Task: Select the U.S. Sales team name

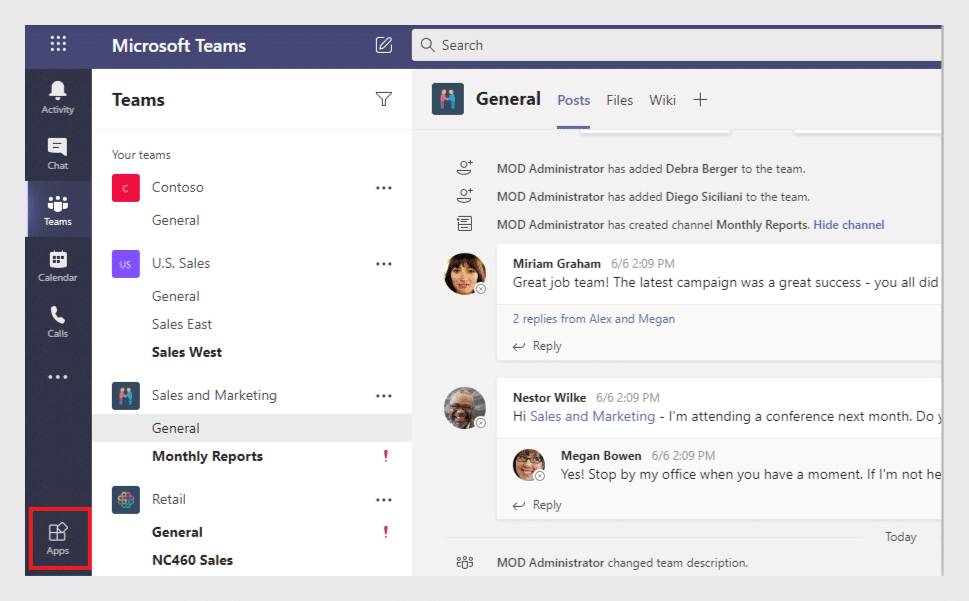Action: (x=181, y=263)
